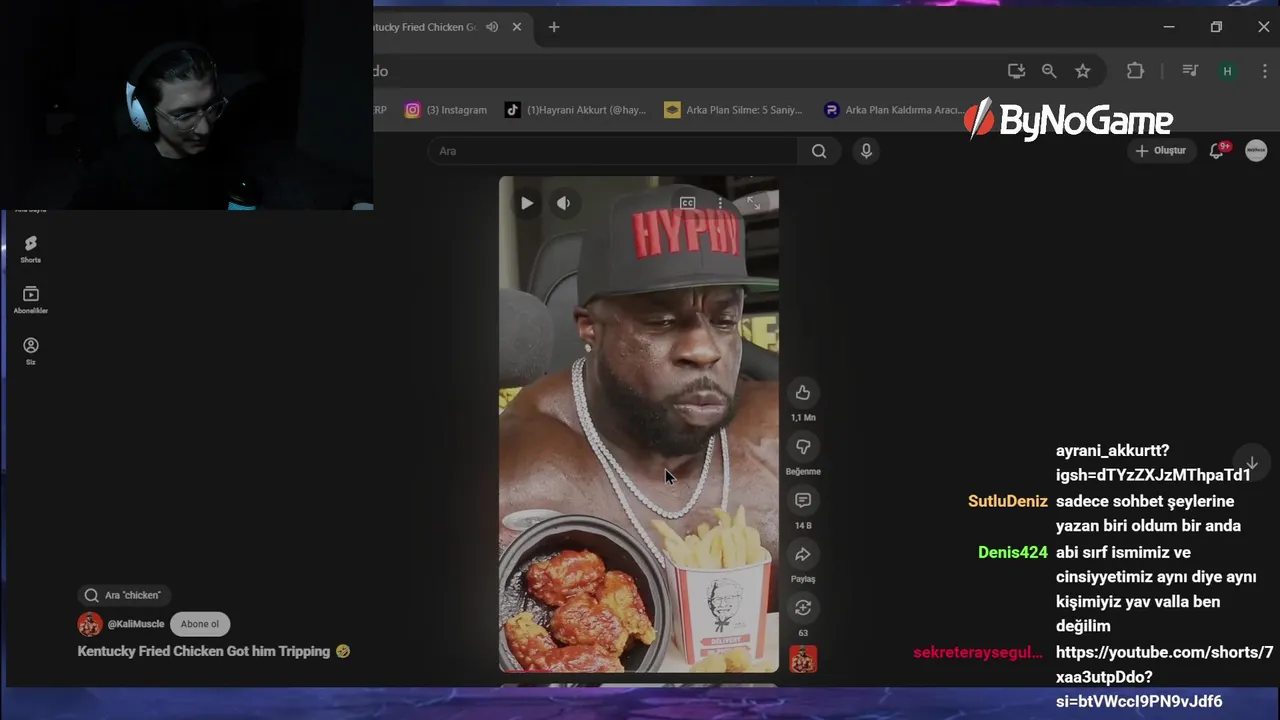Open the YouTube account avatar menu

pos(1256,151)
